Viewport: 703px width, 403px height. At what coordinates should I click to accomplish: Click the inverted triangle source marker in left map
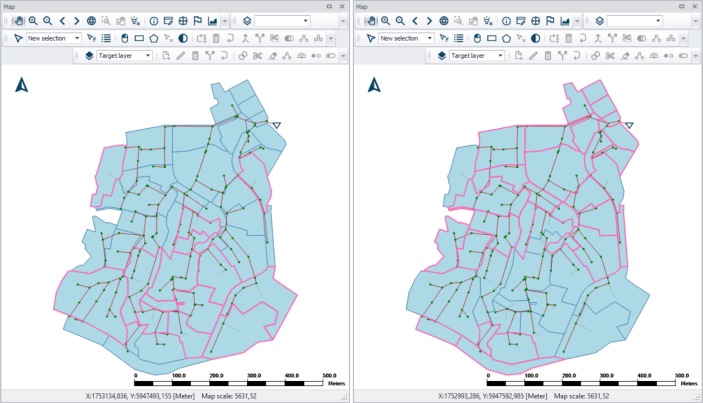(x=277, y=125)
